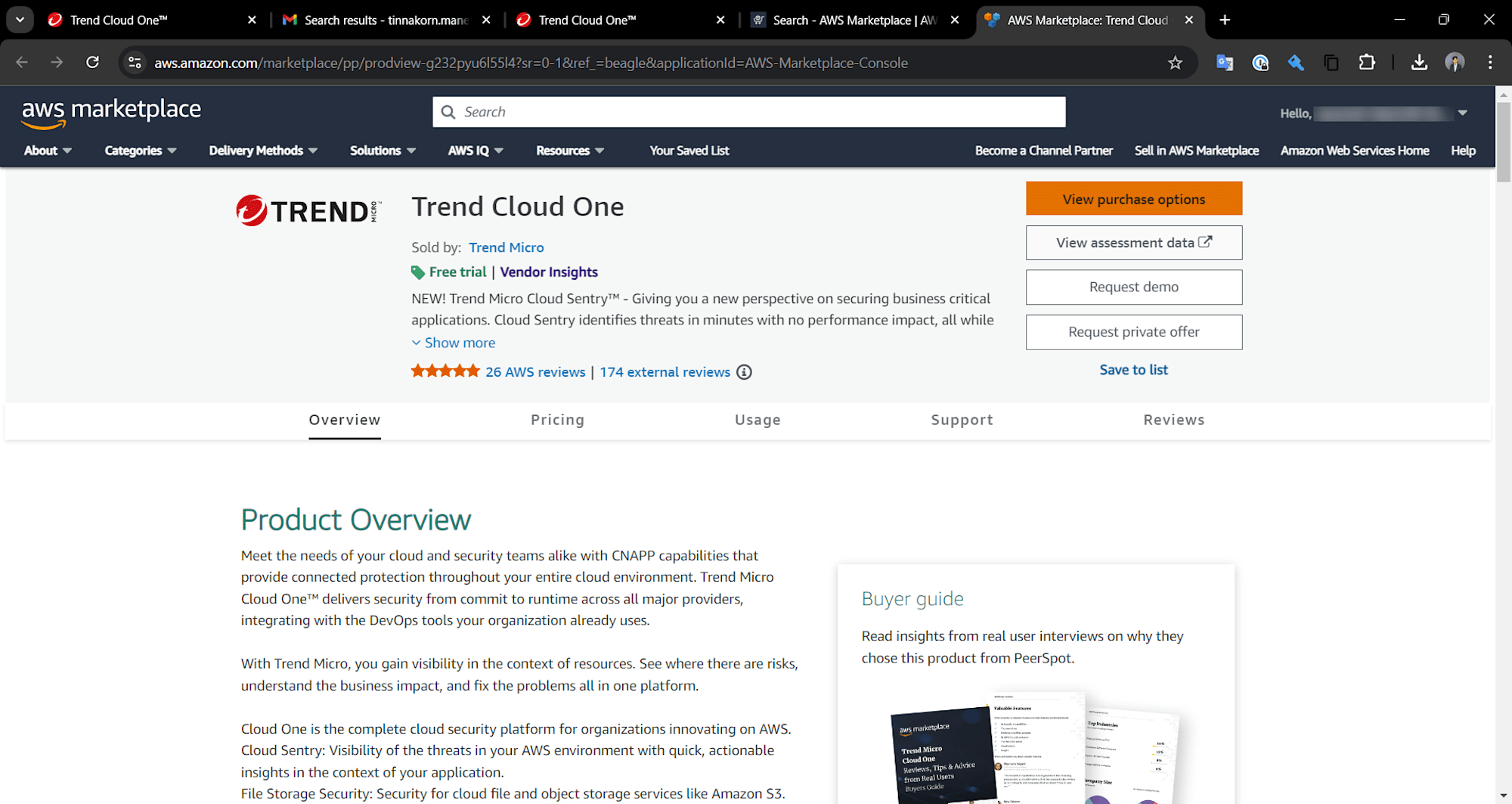1512x804 pixels.
Task: Open the Help link
Action: pyautogui.click(x=1464, y=151)
